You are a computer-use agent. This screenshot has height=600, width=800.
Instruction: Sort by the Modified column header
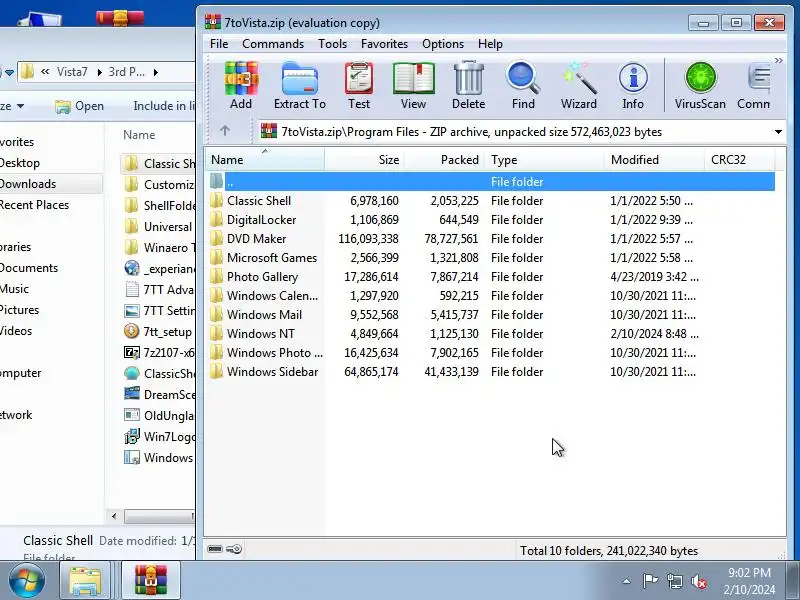tap(655, 160)
